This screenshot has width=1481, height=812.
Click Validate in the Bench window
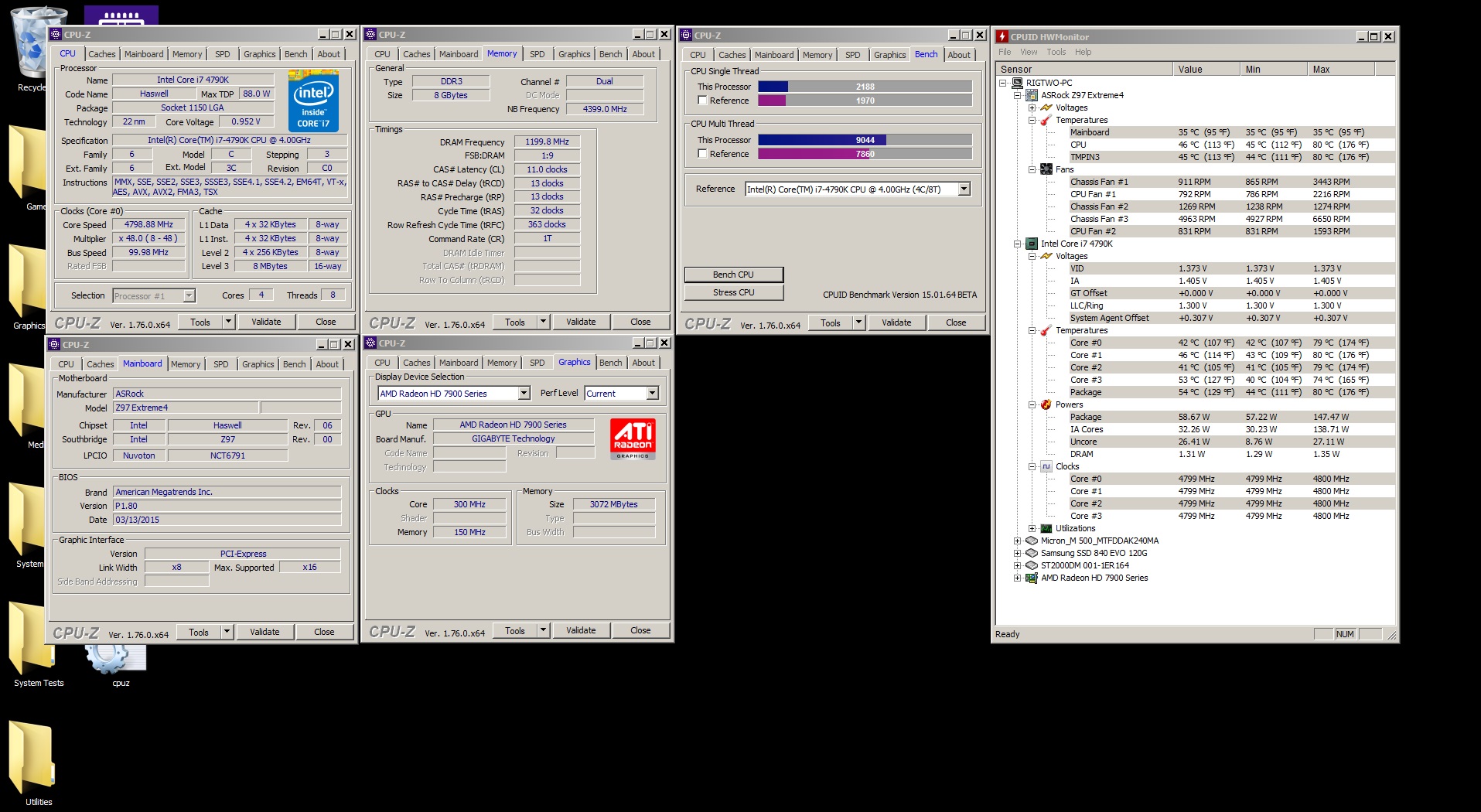896,322
